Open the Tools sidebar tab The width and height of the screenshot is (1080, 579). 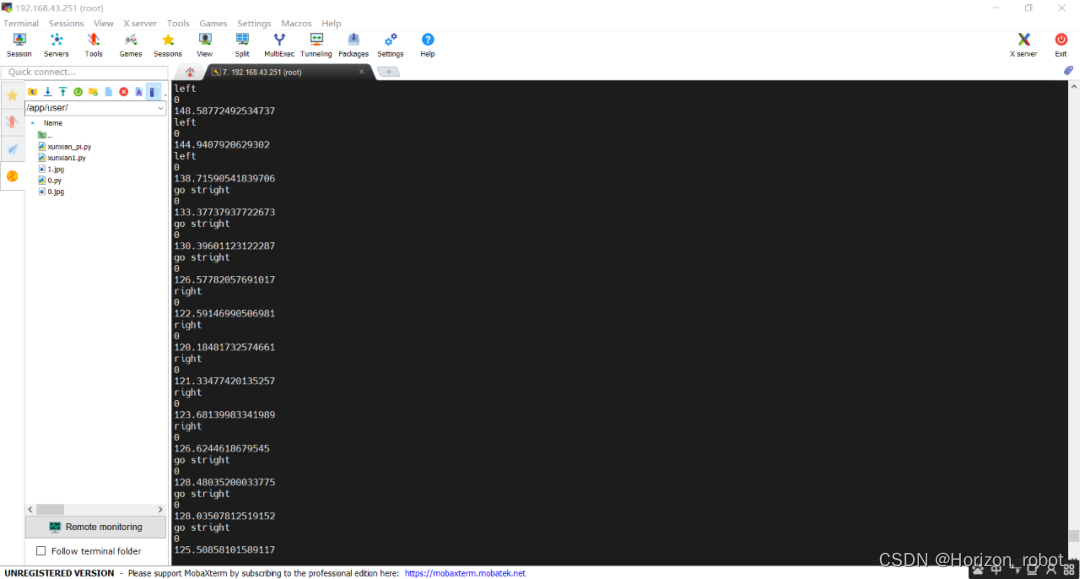[12, 123]
